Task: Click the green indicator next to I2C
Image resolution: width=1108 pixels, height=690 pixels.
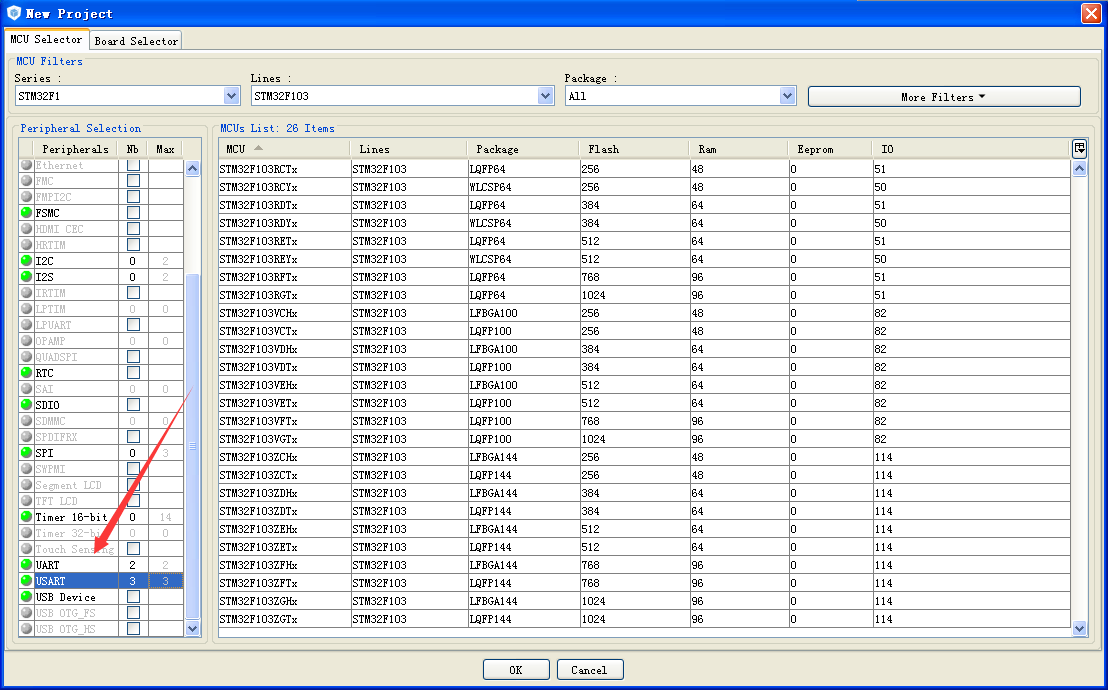Action: pyautogui.click(x=26, y=260)
